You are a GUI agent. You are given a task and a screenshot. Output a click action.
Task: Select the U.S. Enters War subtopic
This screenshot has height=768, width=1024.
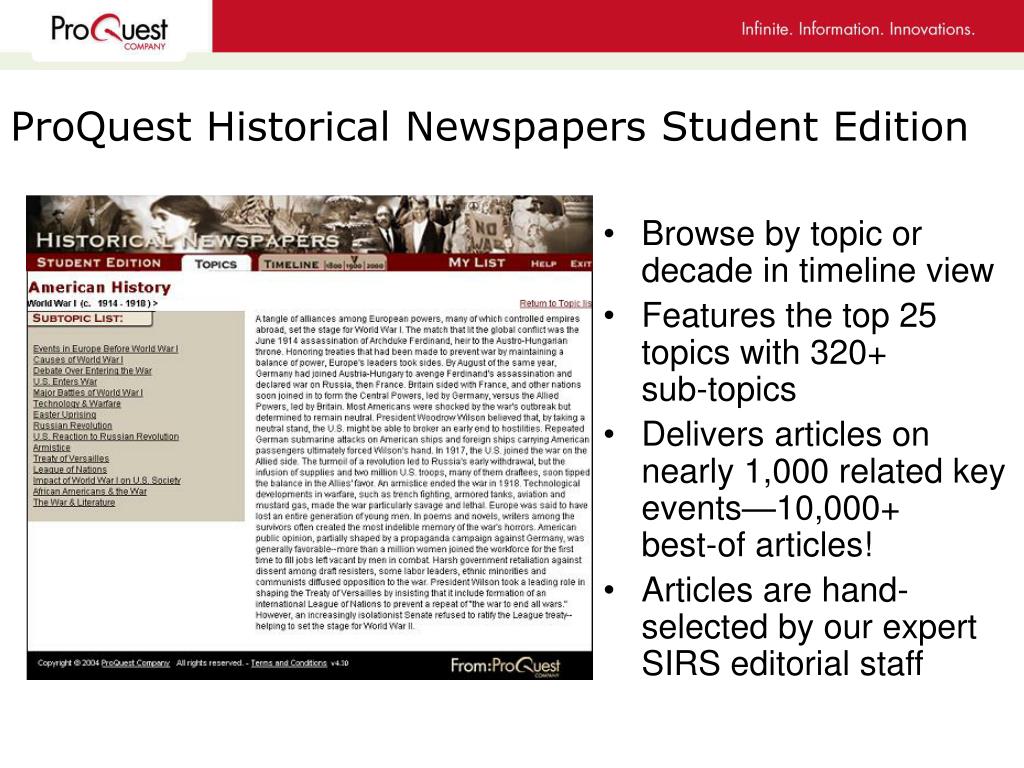pos(65,382)
